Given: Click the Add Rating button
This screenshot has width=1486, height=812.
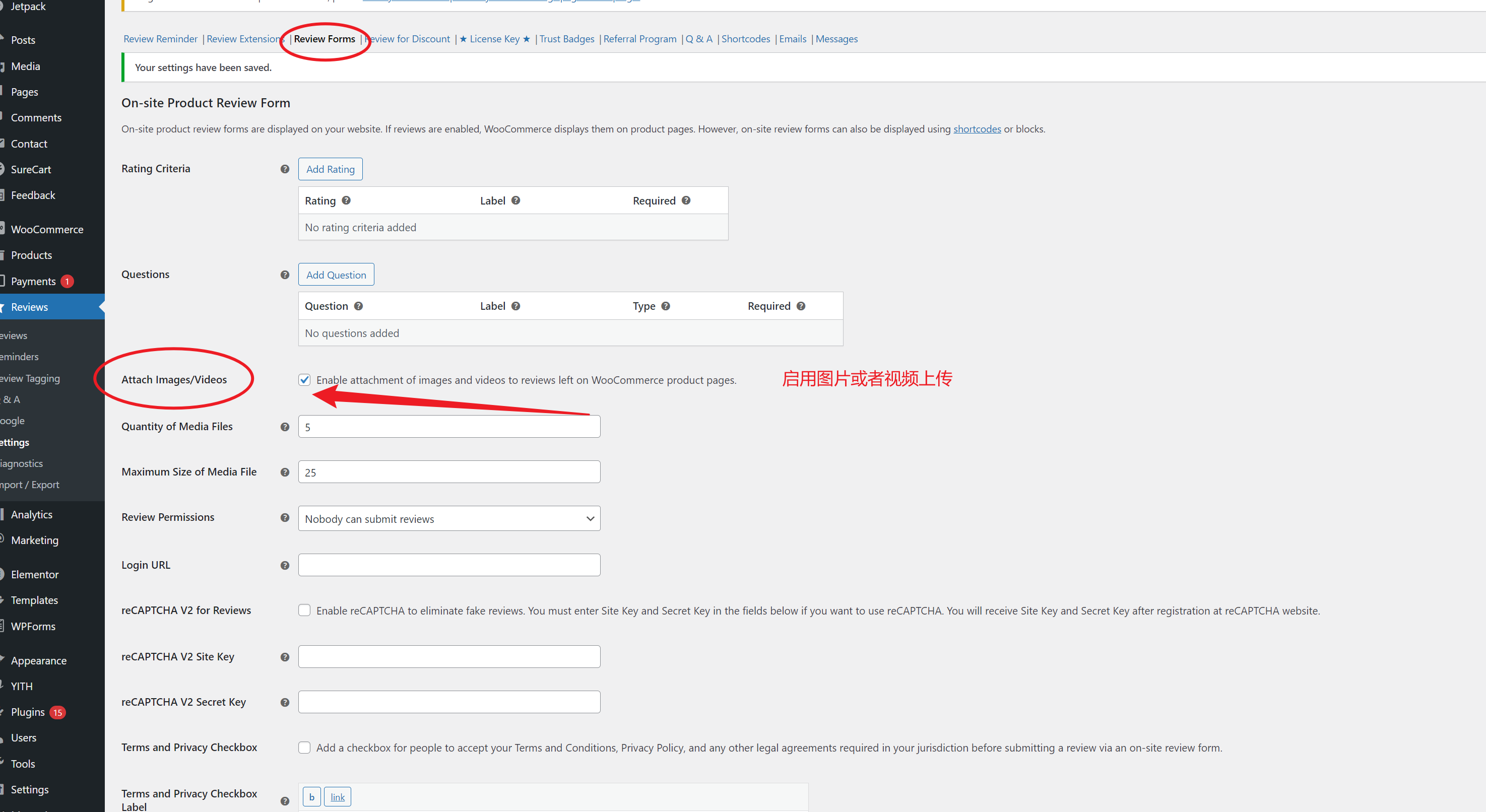Looking at the screenshot, I should tap(331, 168).
